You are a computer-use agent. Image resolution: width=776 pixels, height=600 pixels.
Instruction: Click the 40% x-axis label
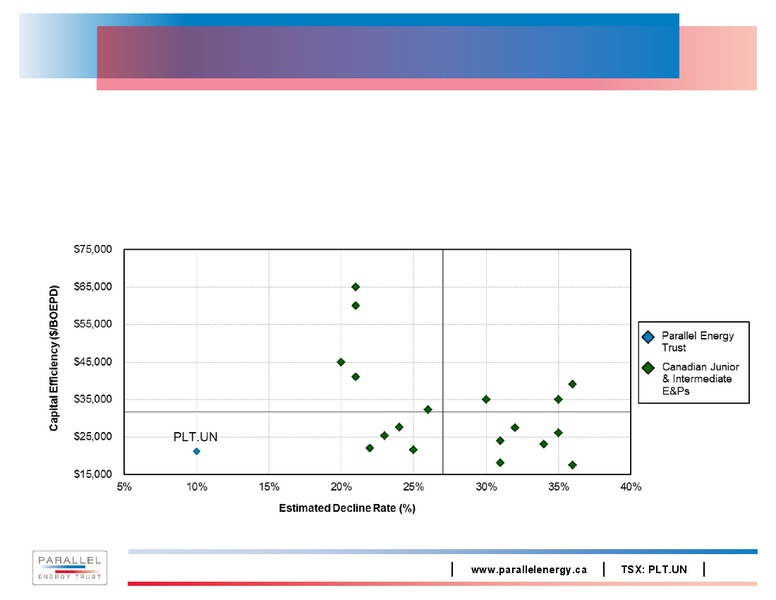tap(630, 487)
